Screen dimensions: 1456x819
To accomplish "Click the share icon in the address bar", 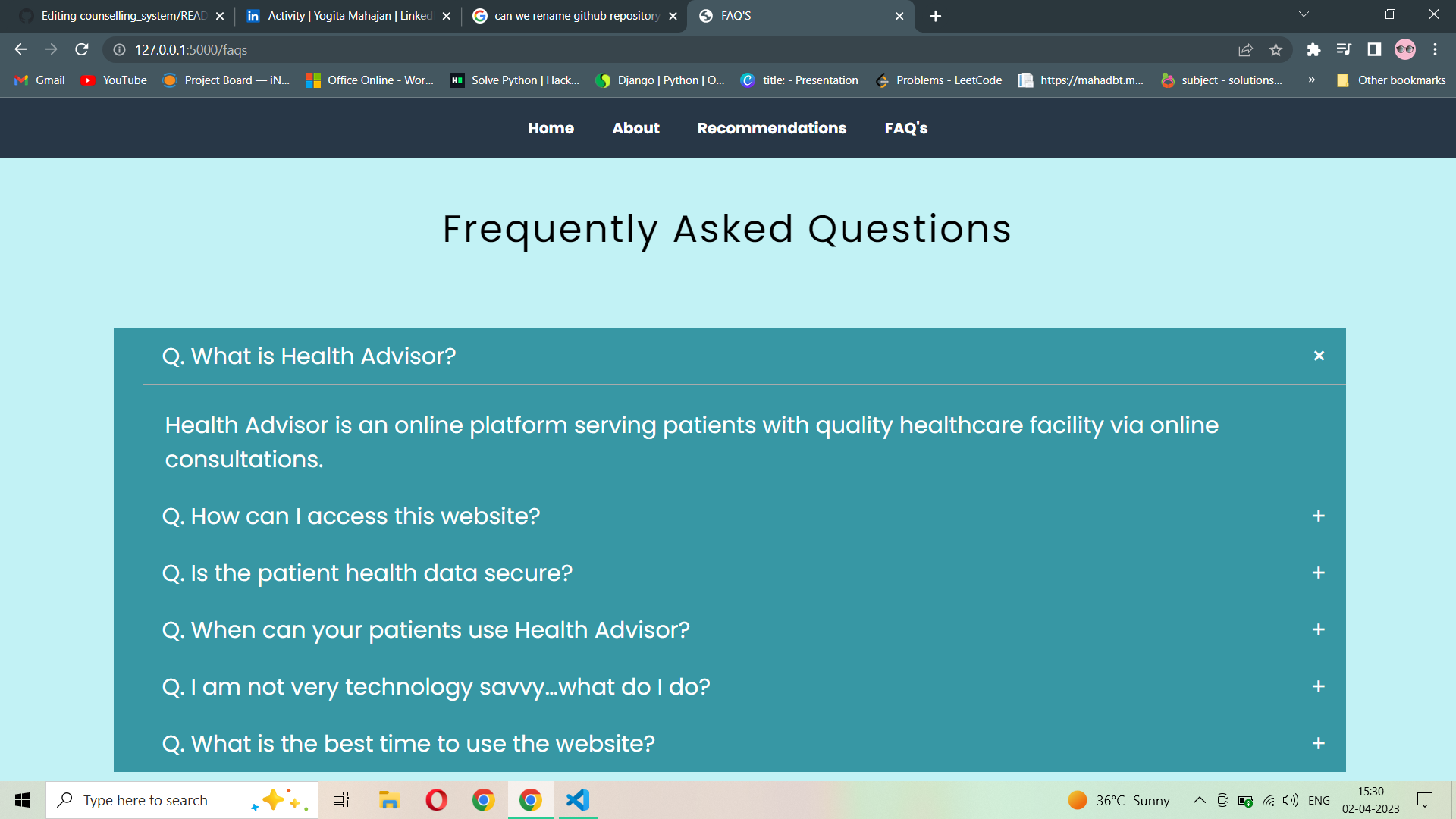I will coord(1245,49).
